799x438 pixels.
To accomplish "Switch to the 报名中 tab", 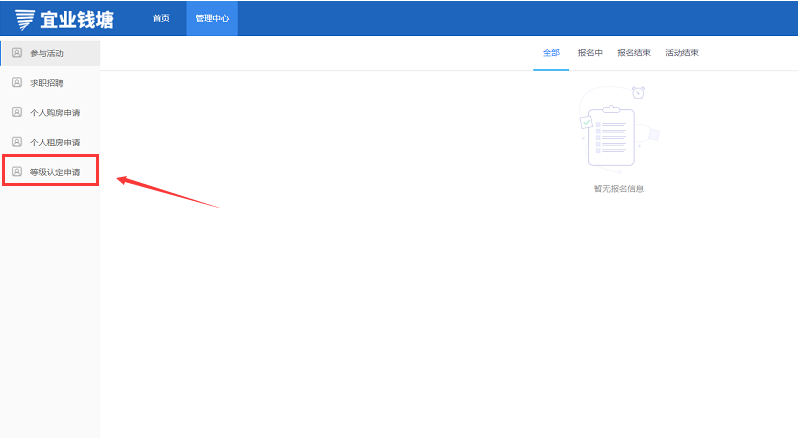I will tap(590, 53).
